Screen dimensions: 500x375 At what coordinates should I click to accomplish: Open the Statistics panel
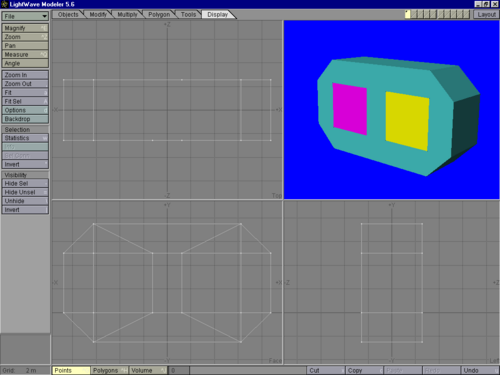25,138
